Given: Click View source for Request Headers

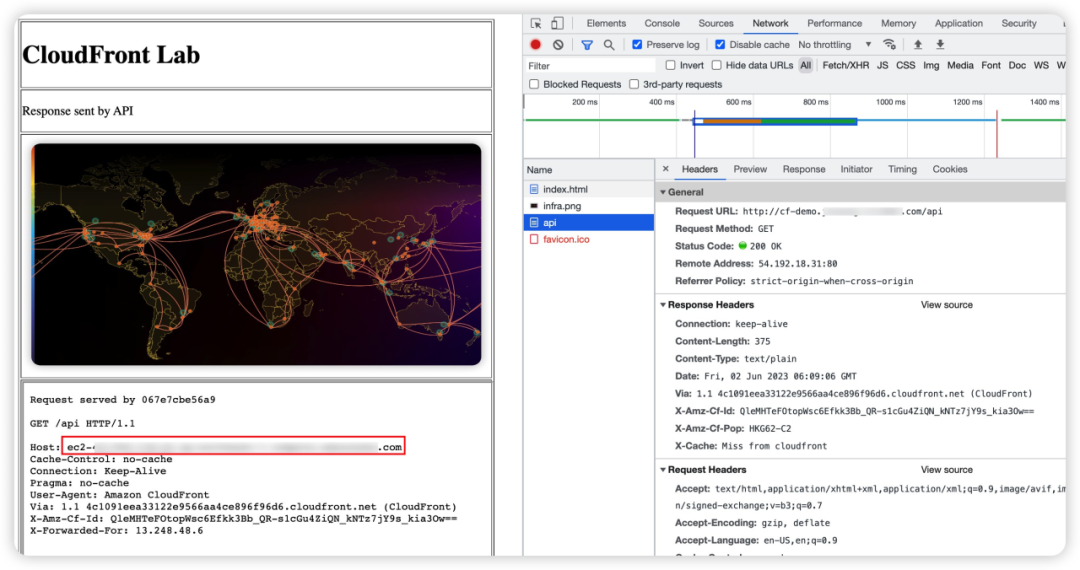Looking at the screenshot, I should coord(946,469).
